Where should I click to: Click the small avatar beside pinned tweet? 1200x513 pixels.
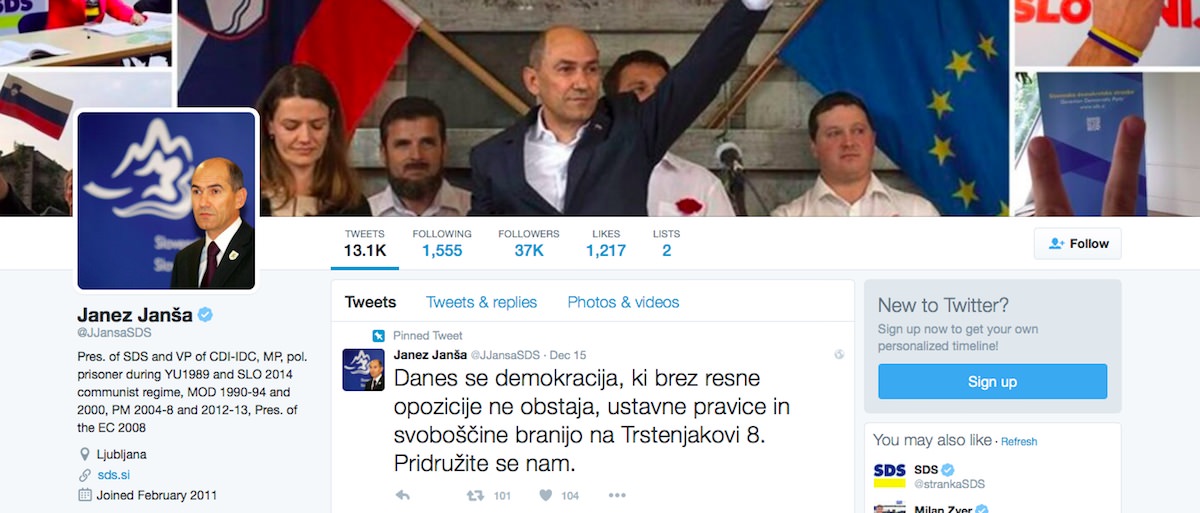pyautogui.click(x=363, y=369)
